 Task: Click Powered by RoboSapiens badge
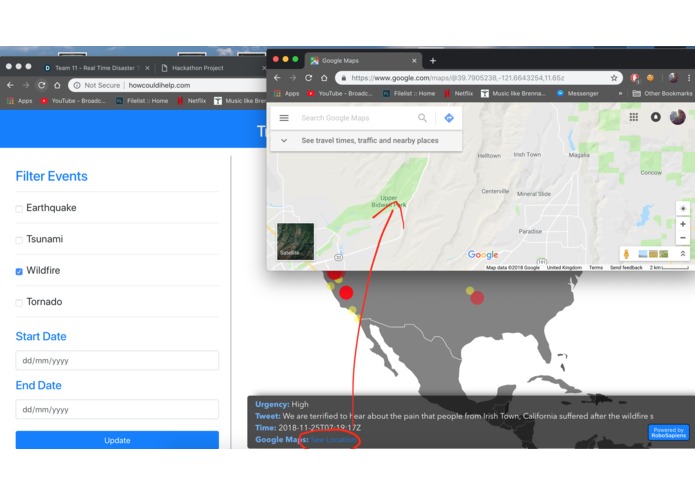pos(668,432)
